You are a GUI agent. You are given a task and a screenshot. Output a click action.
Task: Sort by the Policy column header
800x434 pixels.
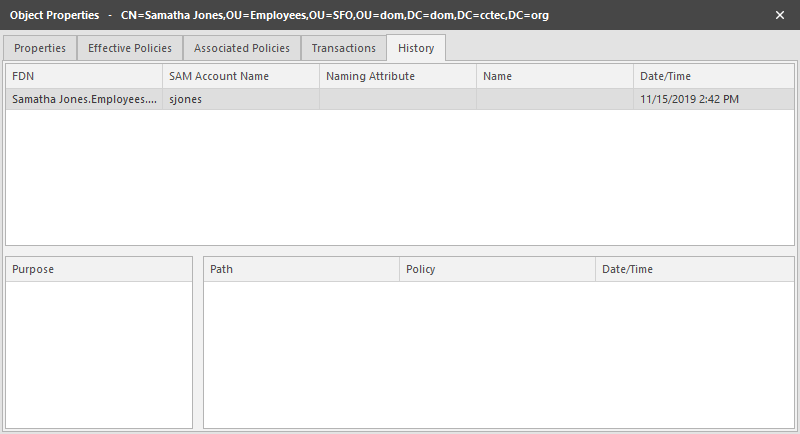coord(496,269)
